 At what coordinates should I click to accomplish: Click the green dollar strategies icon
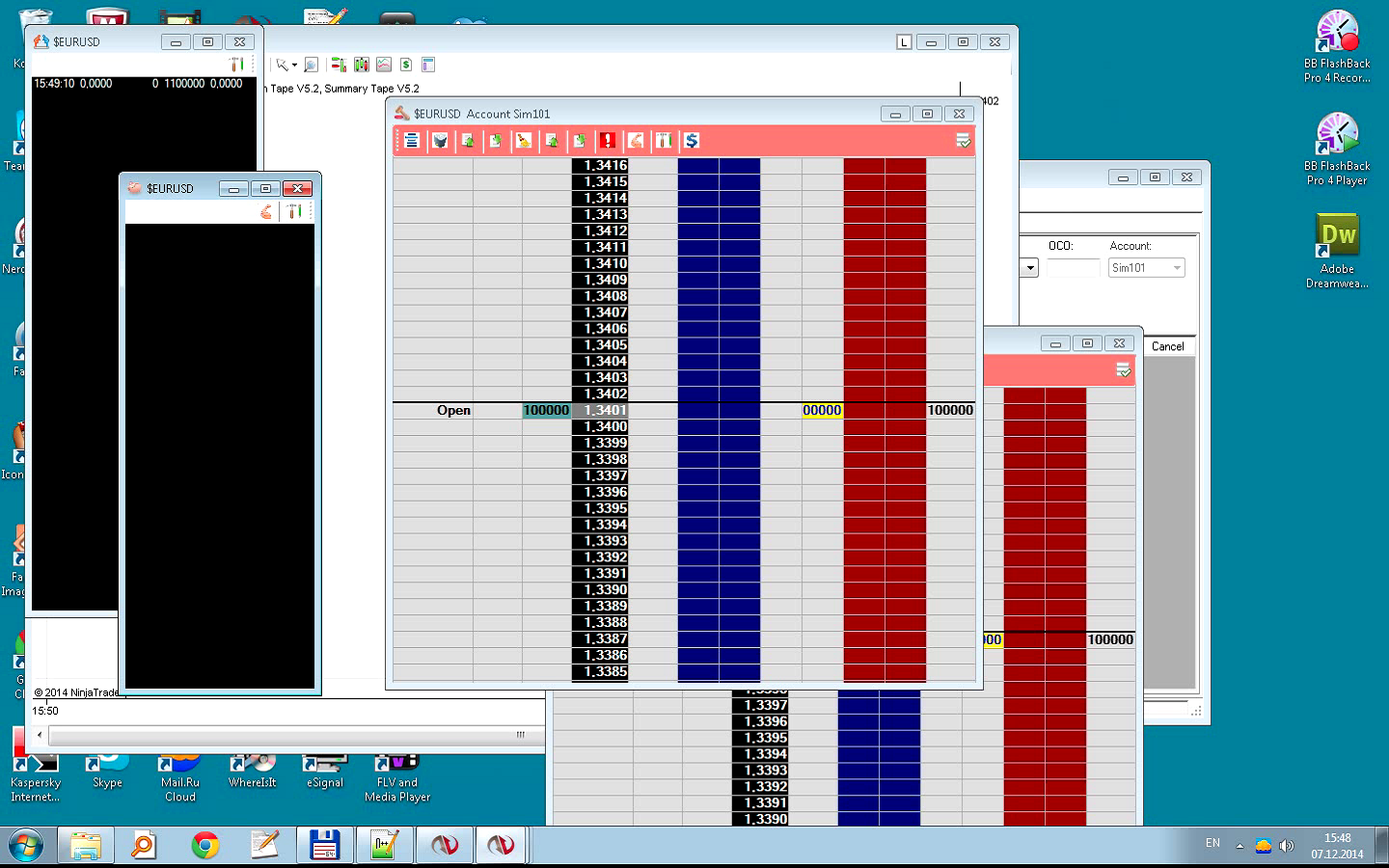pos(406,65)
